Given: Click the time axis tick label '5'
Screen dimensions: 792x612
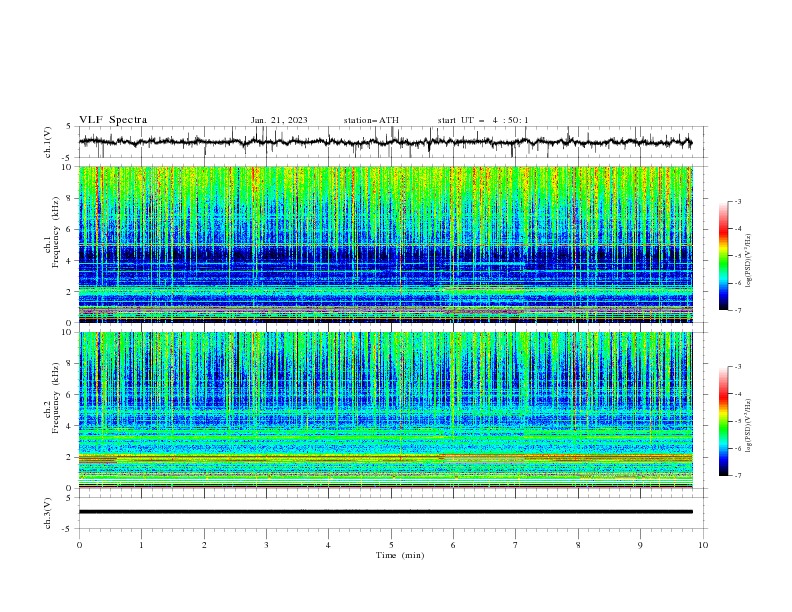Looking at the screenshot, I should tap(391, 545).
